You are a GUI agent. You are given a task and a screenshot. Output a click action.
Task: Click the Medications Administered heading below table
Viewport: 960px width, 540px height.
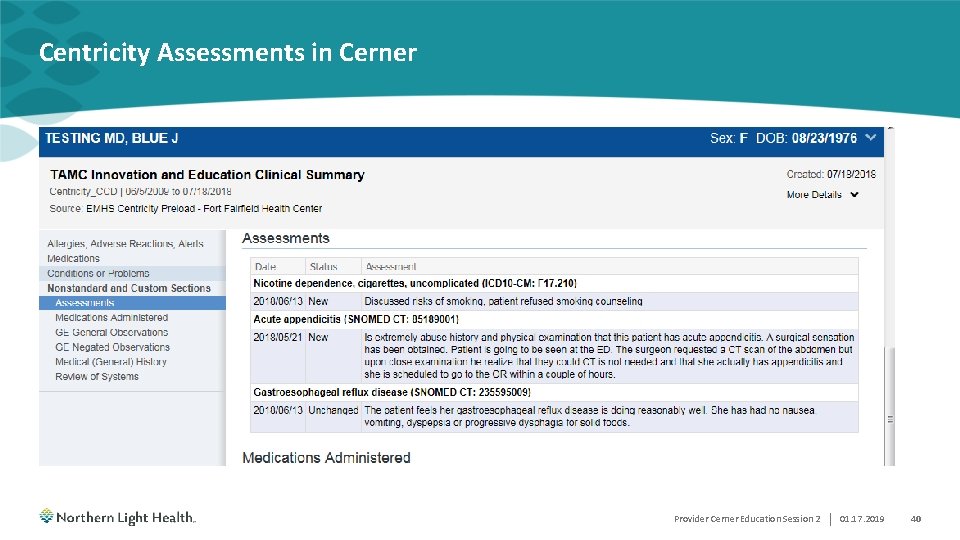coord(326,457)
